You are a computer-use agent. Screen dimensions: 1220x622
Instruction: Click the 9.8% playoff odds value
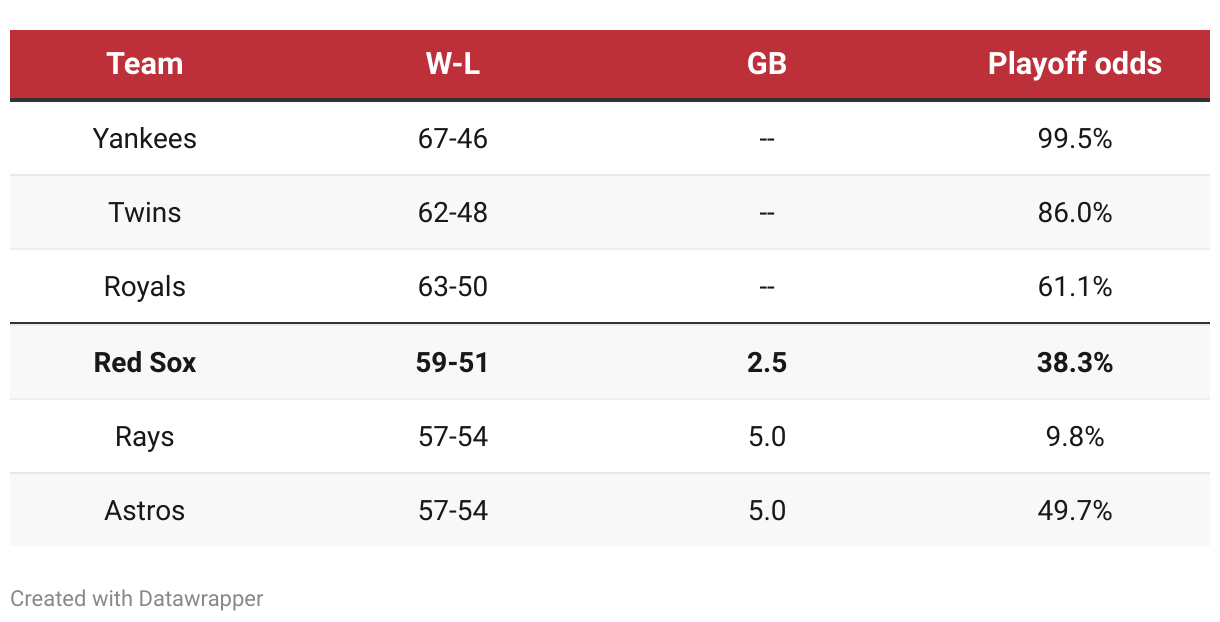pos(1075,436)
